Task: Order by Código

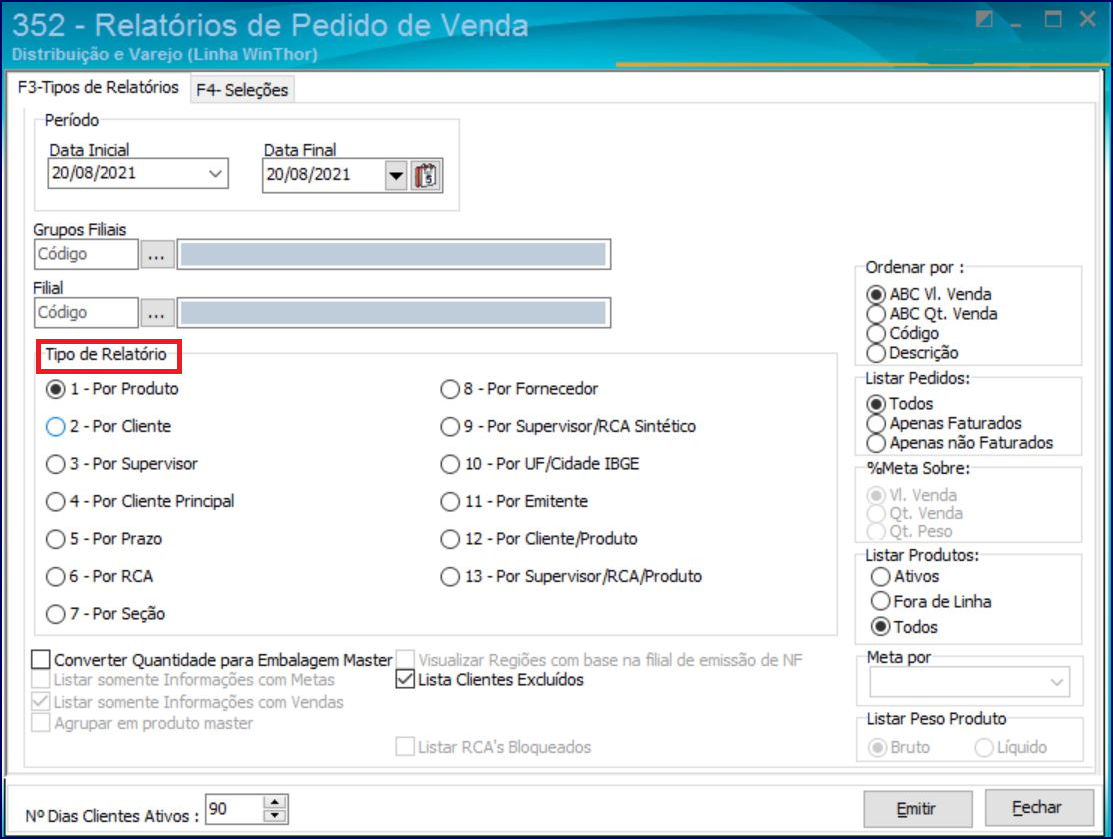Action: pyautogui.click(x=903, y=334)
